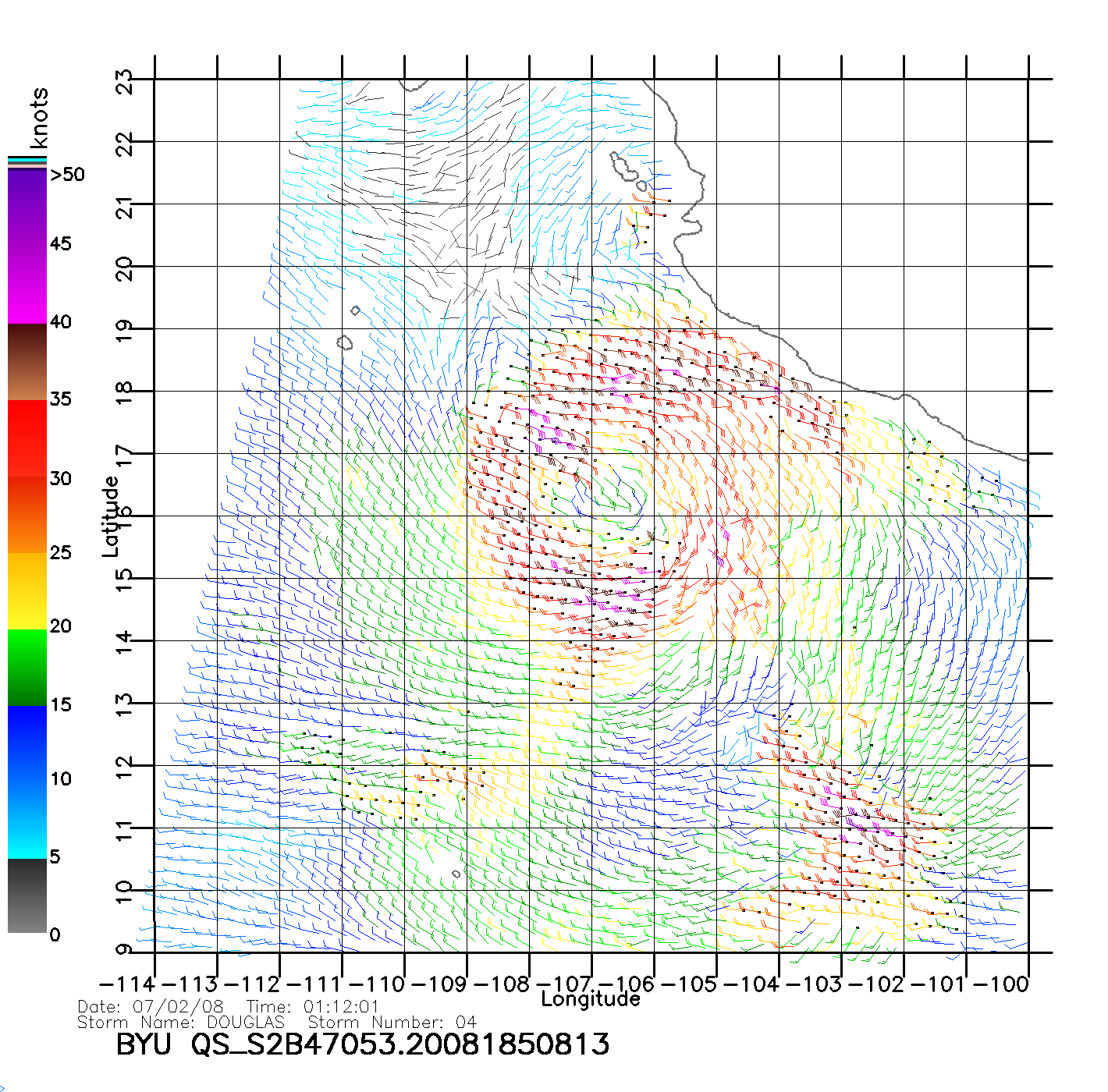This screenshot has width=1108, height=1092.
Task: Choose the gray 0-5 knots legend band
Action: pos(27,895)
